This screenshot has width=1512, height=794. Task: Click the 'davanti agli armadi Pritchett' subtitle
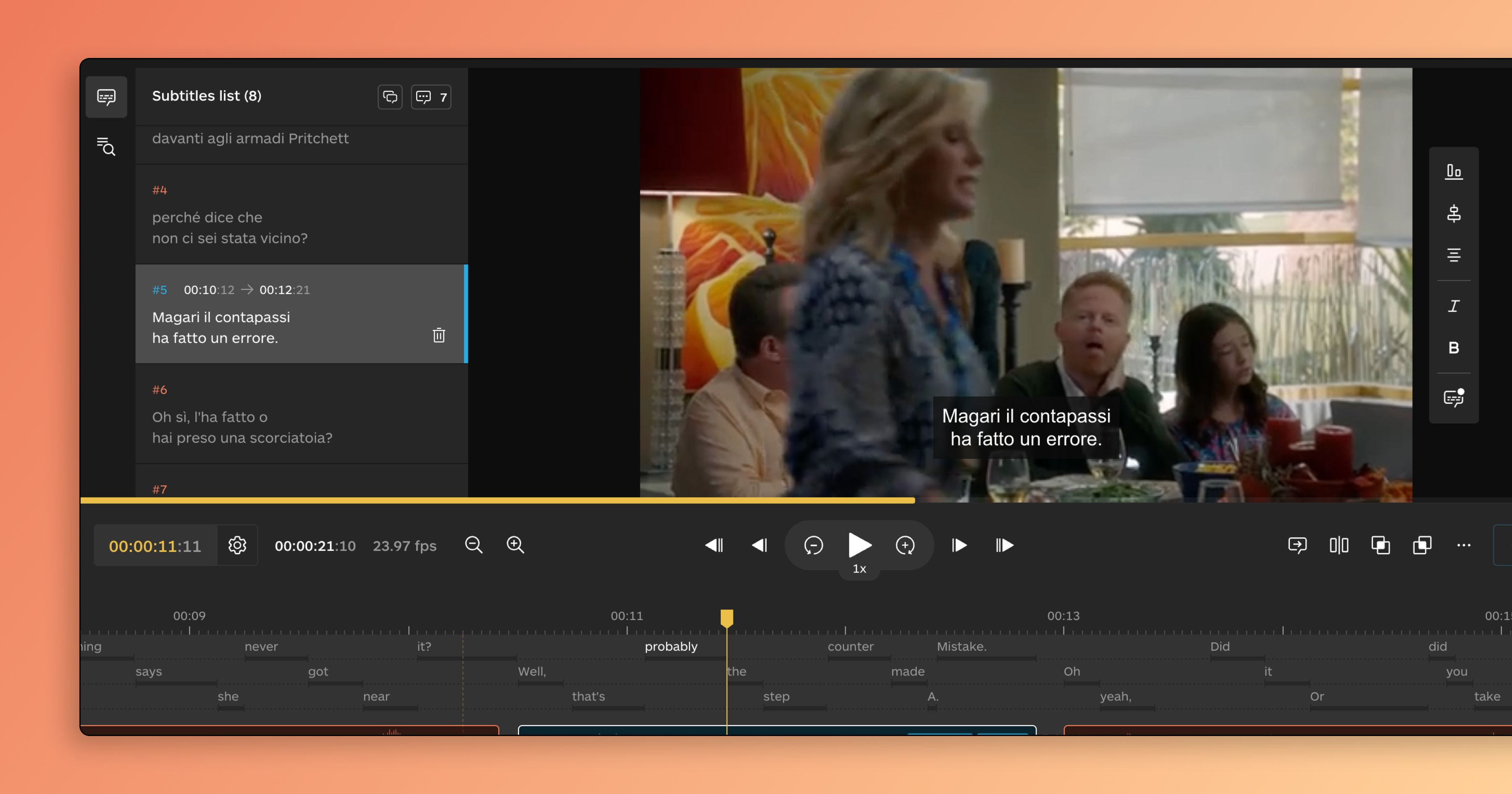tap(251, 139)
